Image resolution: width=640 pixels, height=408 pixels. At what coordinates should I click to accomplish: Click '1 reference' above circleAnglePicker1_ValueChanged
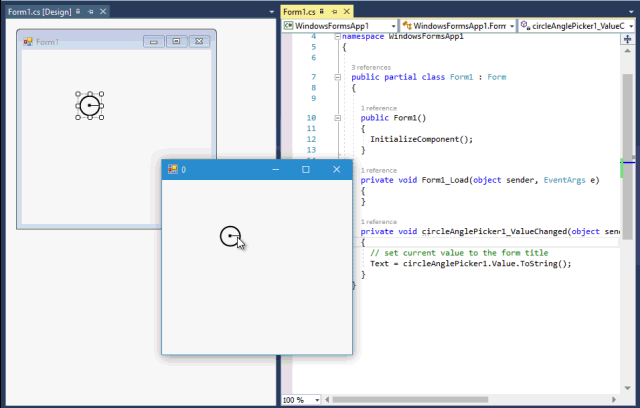(x=379, y=222)
